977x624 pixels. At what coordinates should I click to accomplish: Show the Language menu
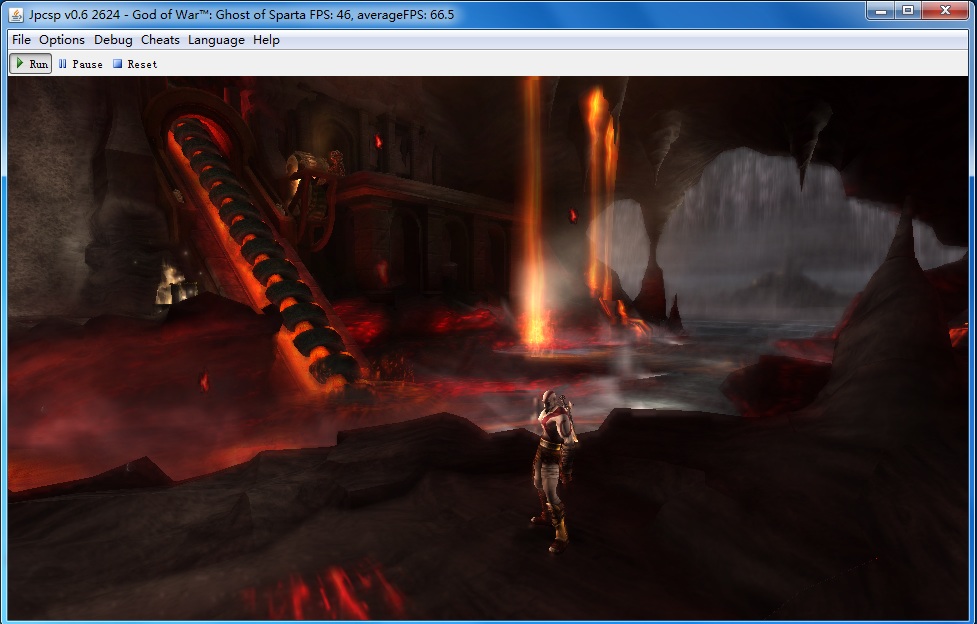click(x=216, y=40)
